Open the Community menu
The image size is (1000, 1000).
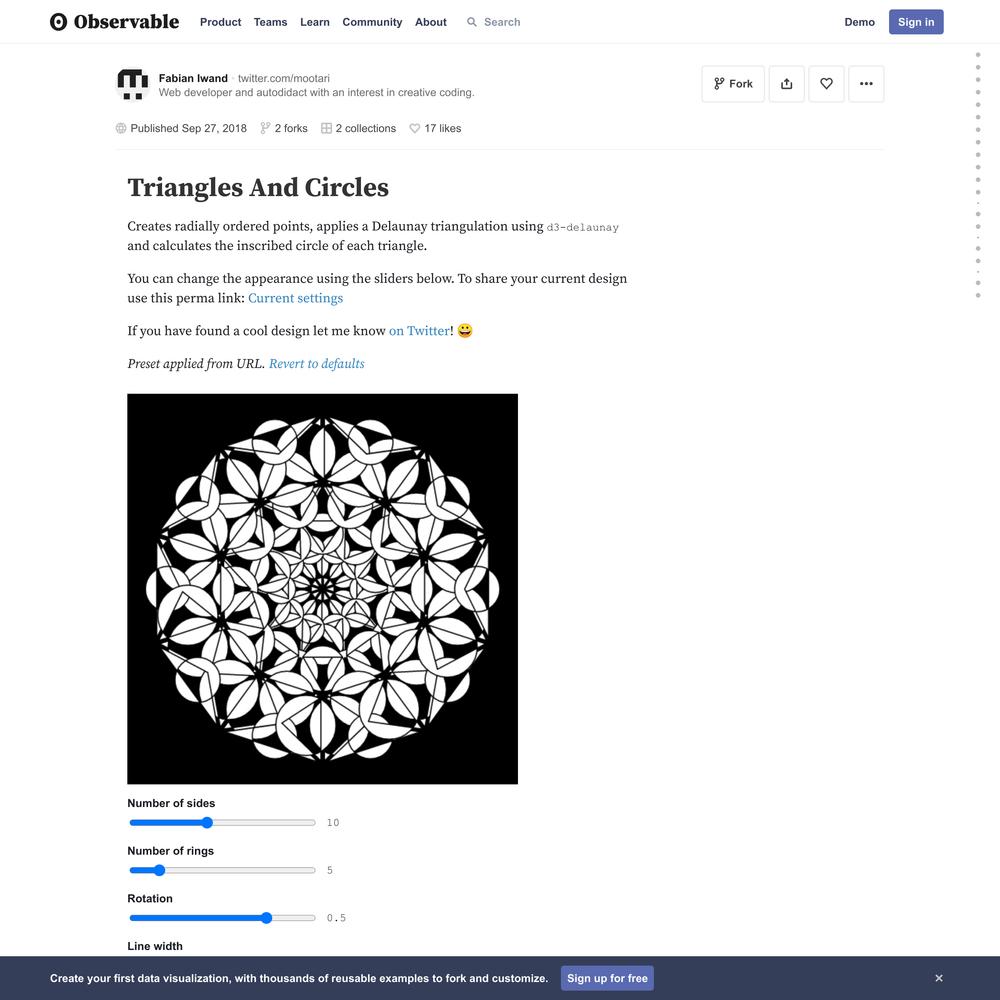pos(372,22)
